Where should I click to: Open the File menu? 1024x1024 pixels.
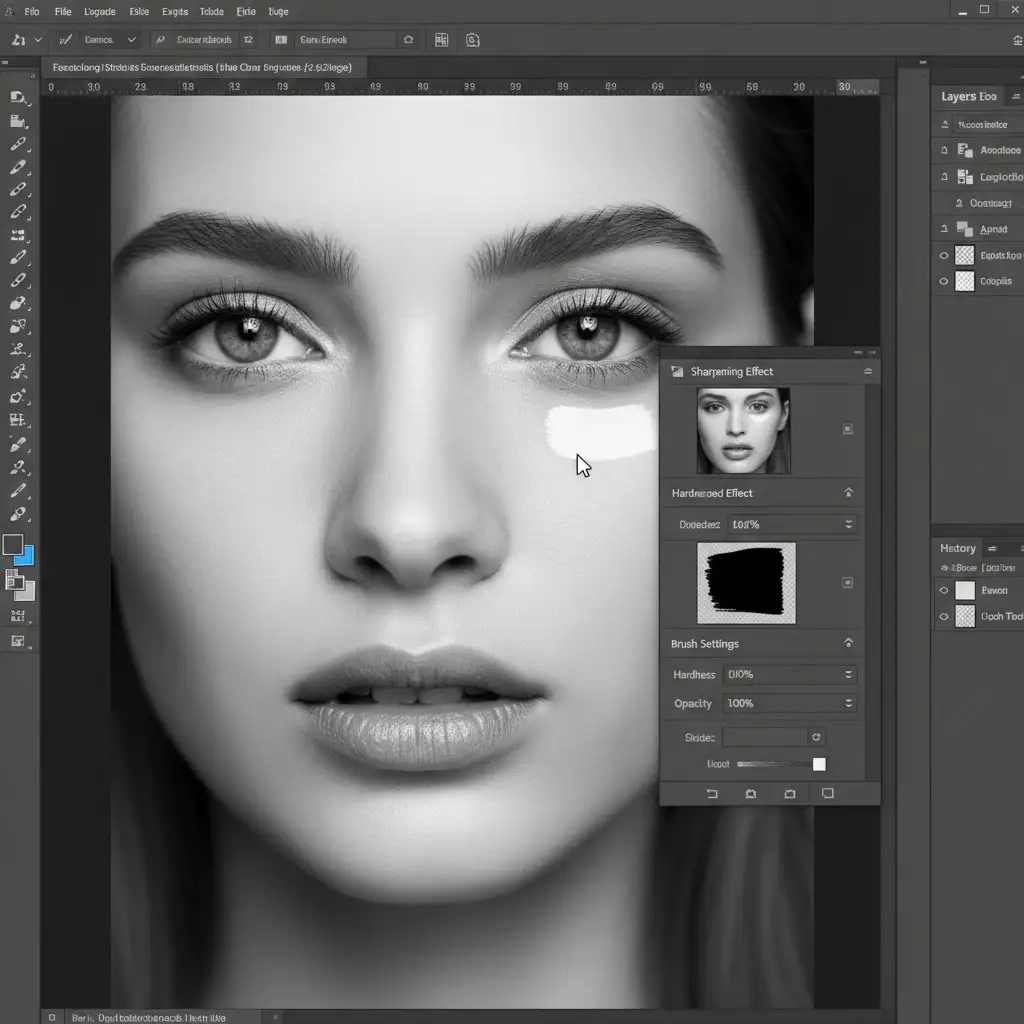pos(63,12)
